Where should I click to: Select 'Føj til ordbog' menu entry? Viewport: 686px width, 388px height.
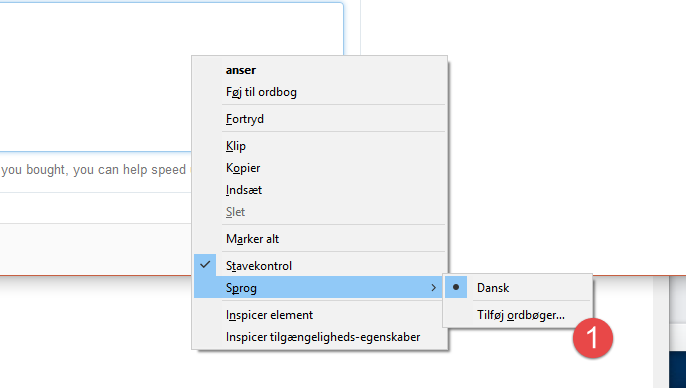coord(320,92)
